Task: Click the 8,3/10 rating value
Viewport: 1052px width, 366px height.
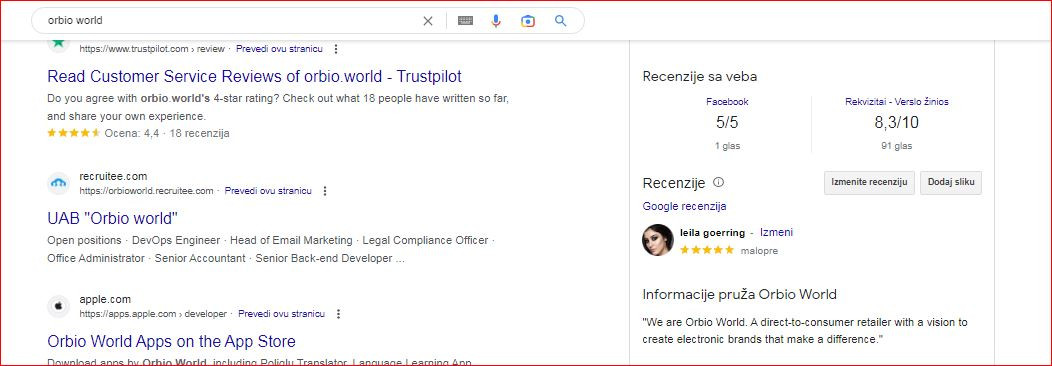Action: point(896,123)
